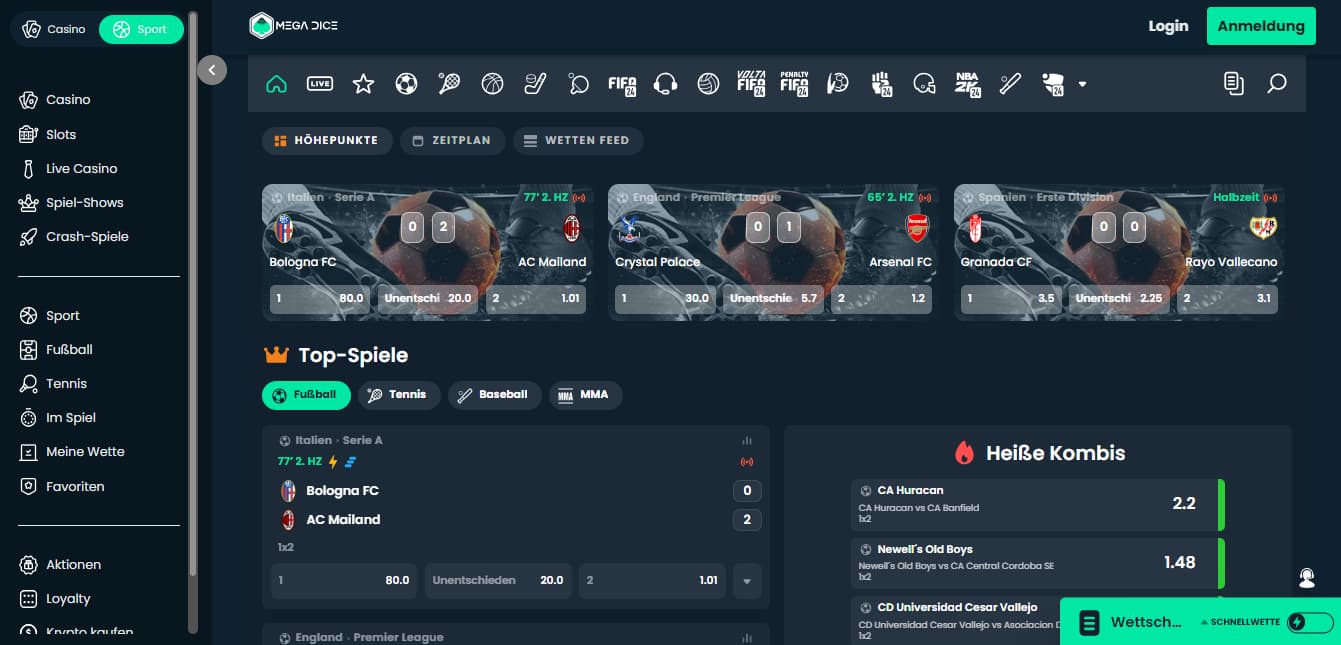This screenshot has height=645, width=1341.
Task: Select Unentschieden 20.0 in top games list
Action: (498, 580)
